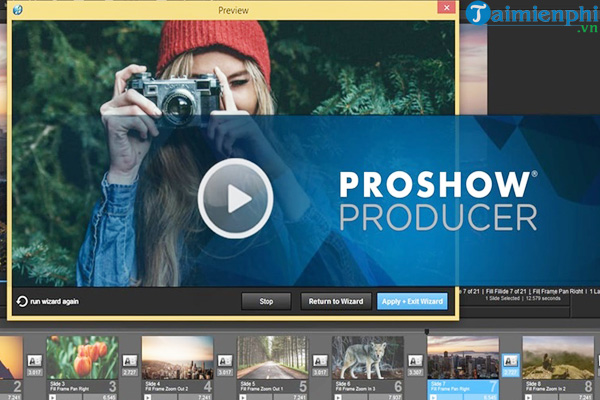600x400 pixels.
Task: Click the 2.727 transition time after Slide 7
Action: tap(510, 372)
